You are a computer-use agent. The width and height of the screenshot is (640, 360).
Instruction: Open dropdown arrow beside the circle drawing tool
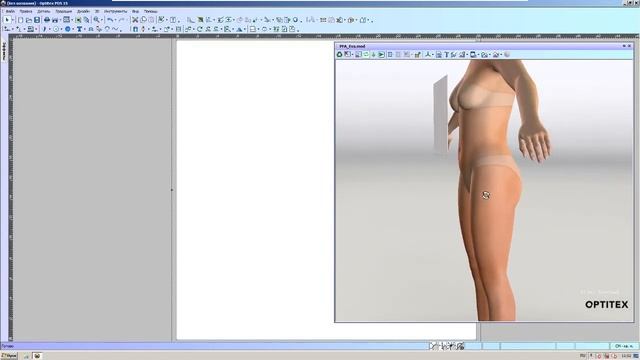tap(61, 29)
